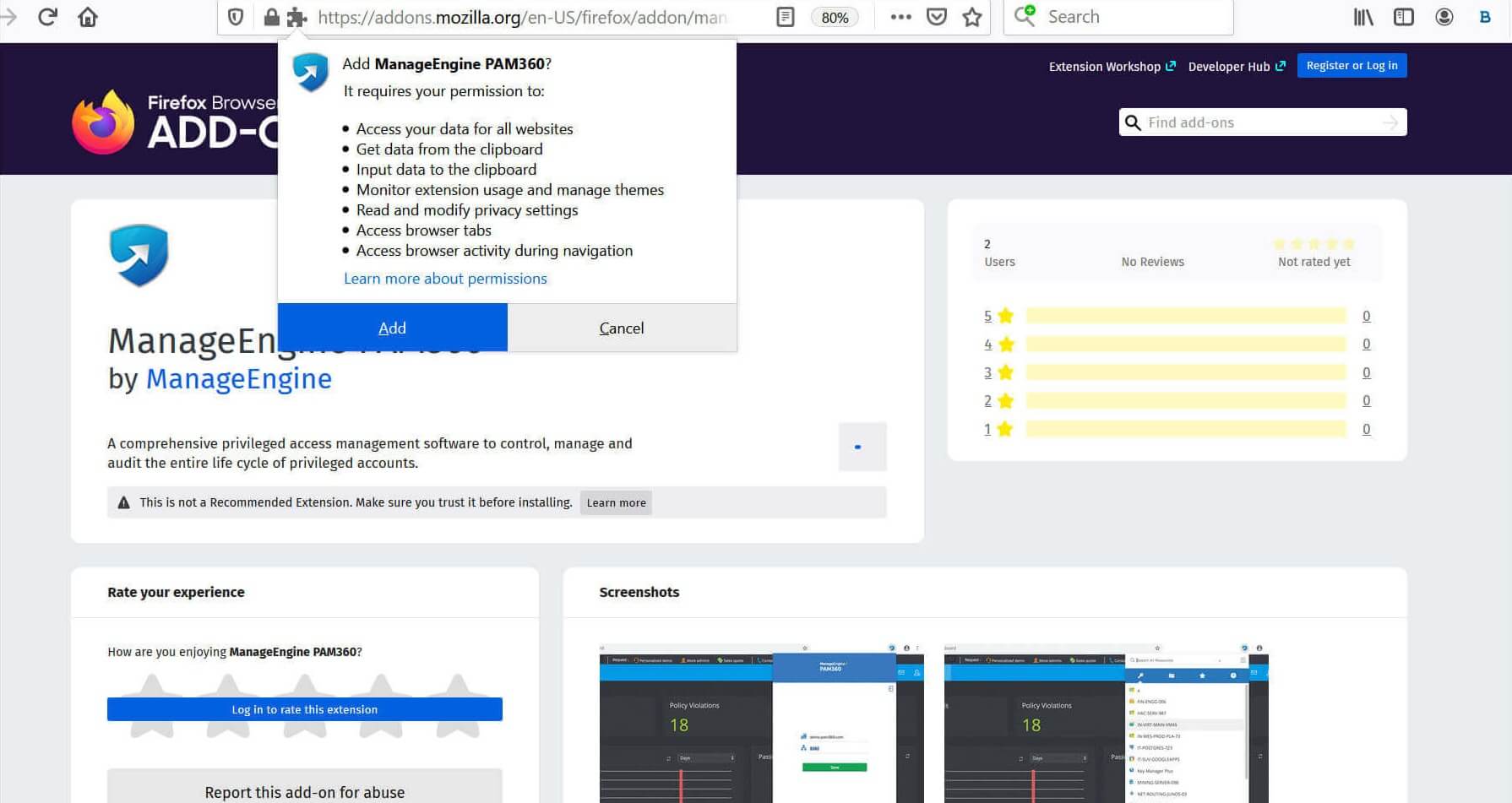Show sidebars icon in toolbar

click(1404, 17)
